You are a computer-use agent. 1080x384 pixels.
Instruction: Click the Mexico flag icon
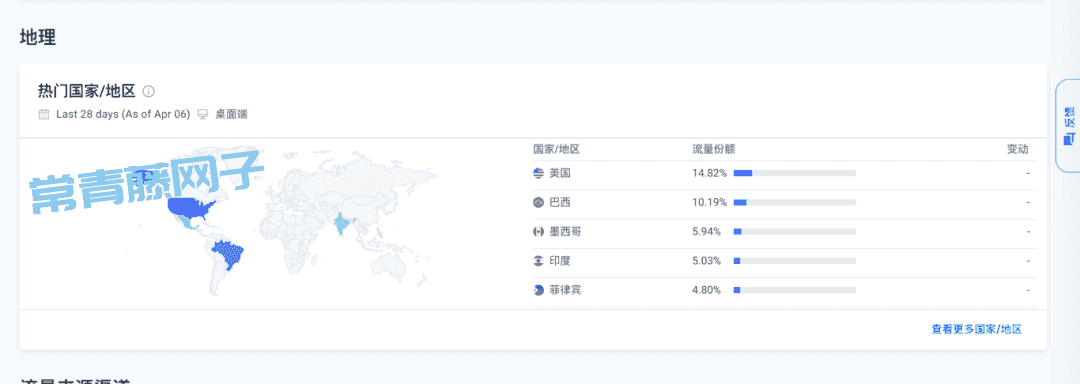click(539, 232)
